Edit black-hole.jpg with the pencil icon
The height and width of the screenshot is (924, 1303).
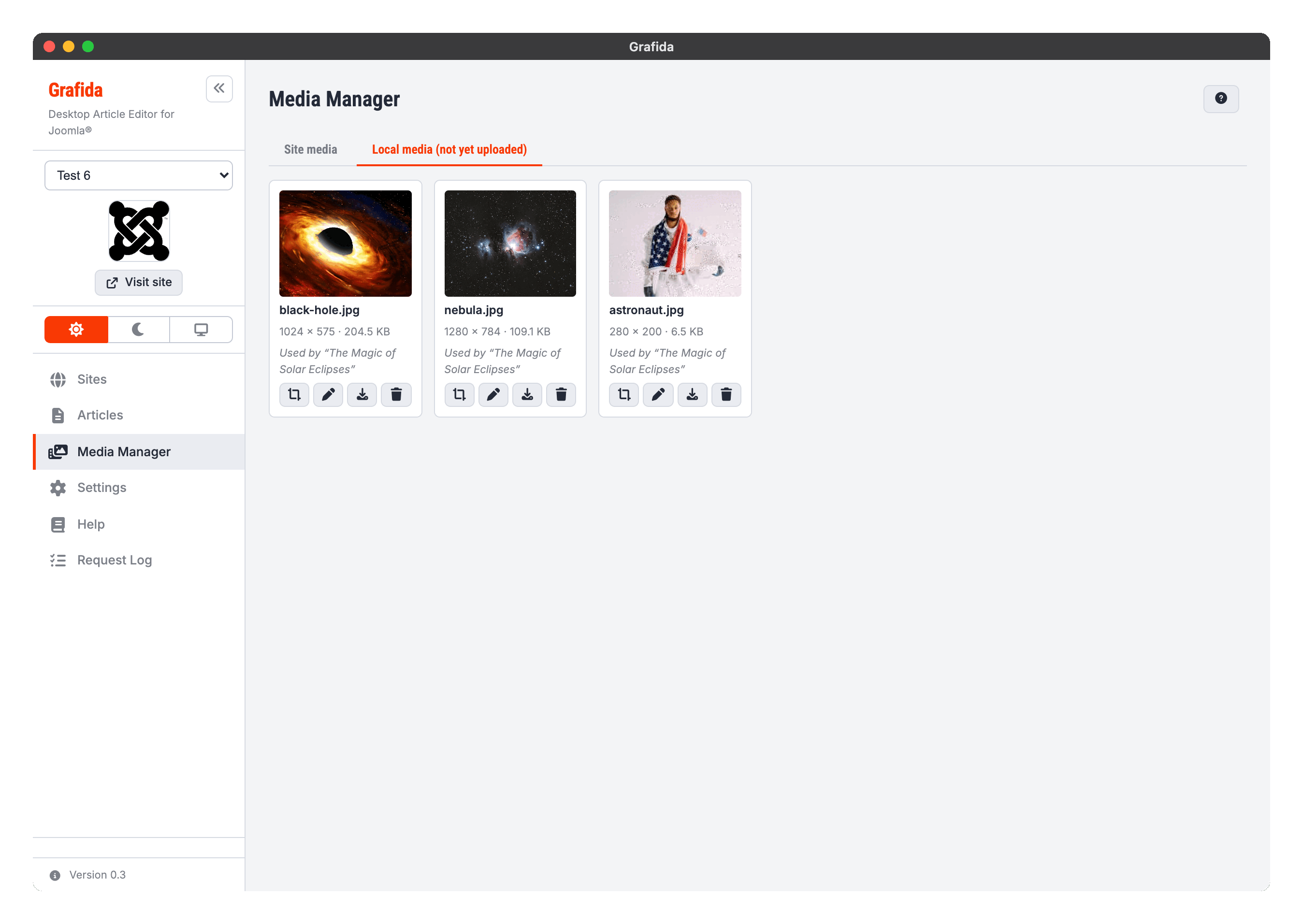click(x=328, y=394)
